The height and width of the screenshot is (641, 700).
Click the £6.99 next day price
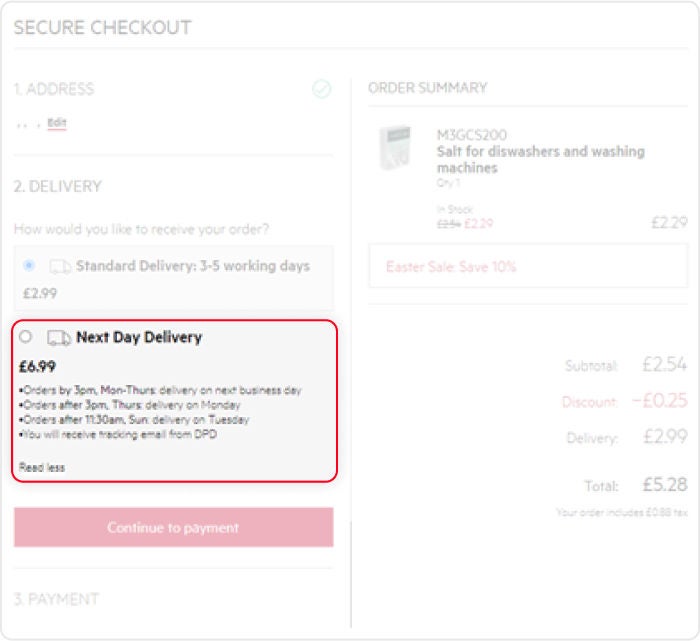pos(37,367)
